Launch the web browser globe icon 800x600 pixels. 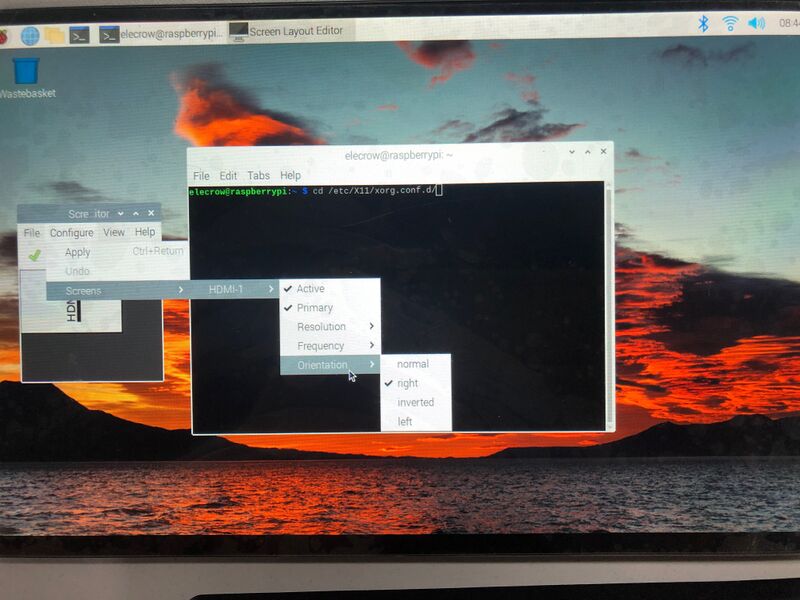(30, 36)
